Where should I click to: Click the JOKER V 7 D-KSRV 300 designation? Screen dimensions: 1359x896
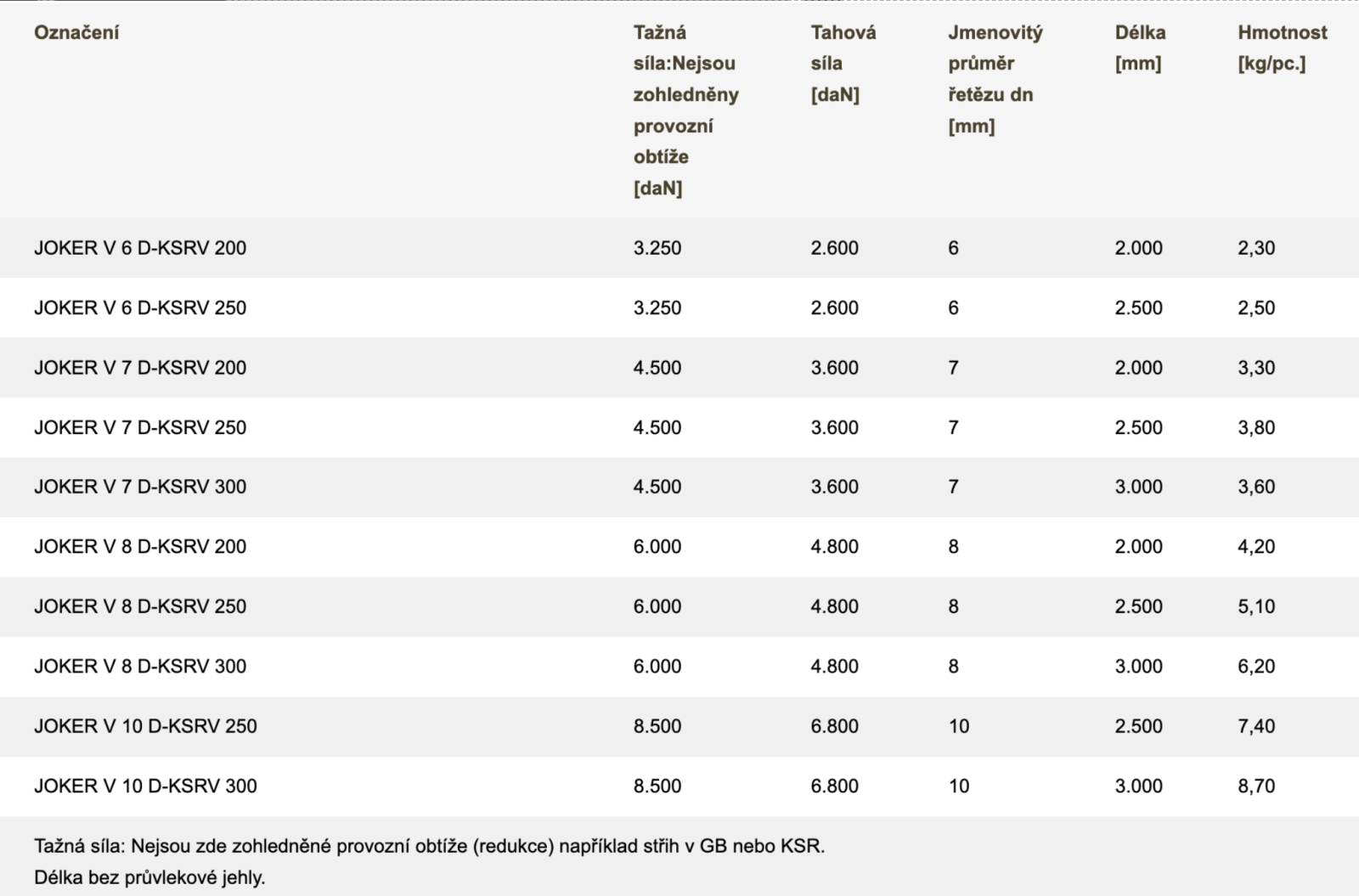[x=140, y=487]
